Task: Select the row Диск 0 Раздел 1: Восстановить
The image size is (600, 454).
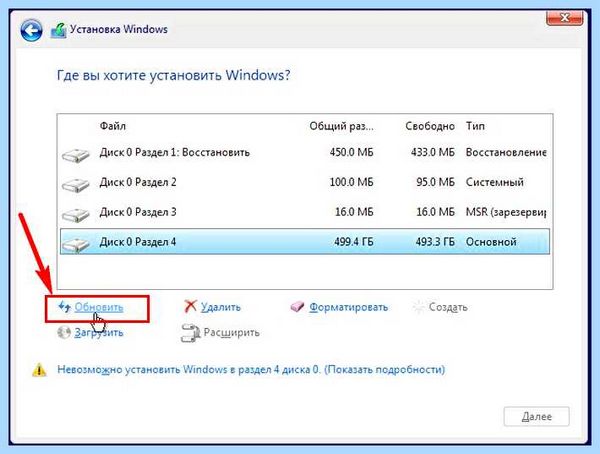Action: click(x=305, y=152)
